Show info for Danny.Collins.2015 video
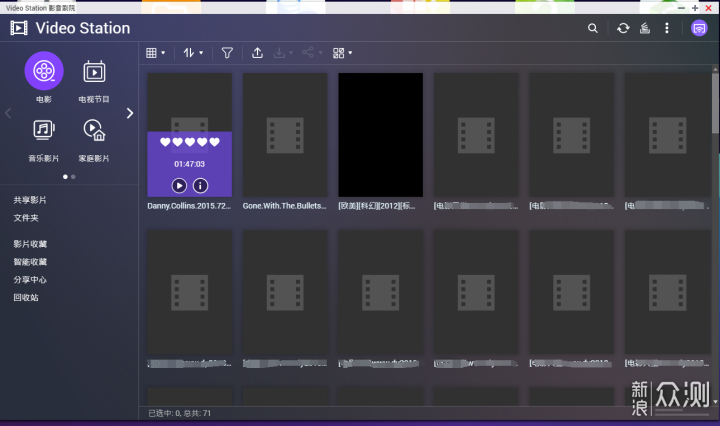Viewport: 720px width, 426px height. point(200,185)
